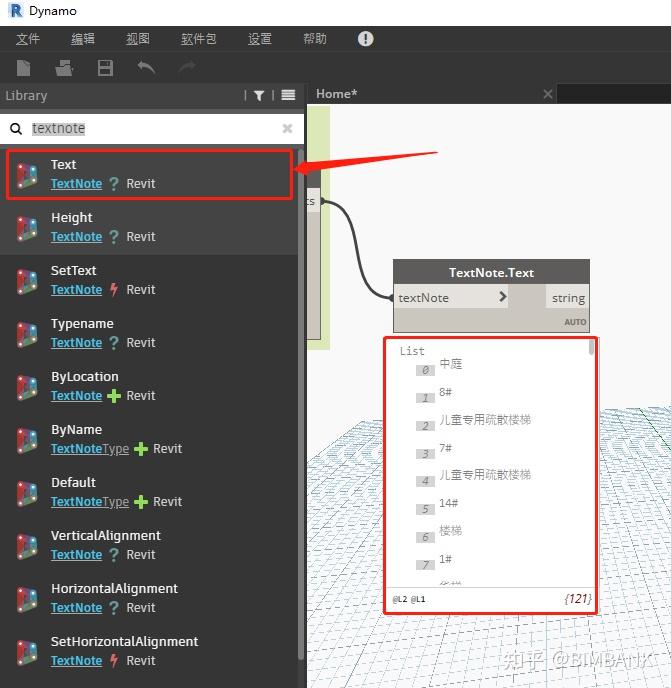Select the TextNote.Text node title bar

pos(492,272)
